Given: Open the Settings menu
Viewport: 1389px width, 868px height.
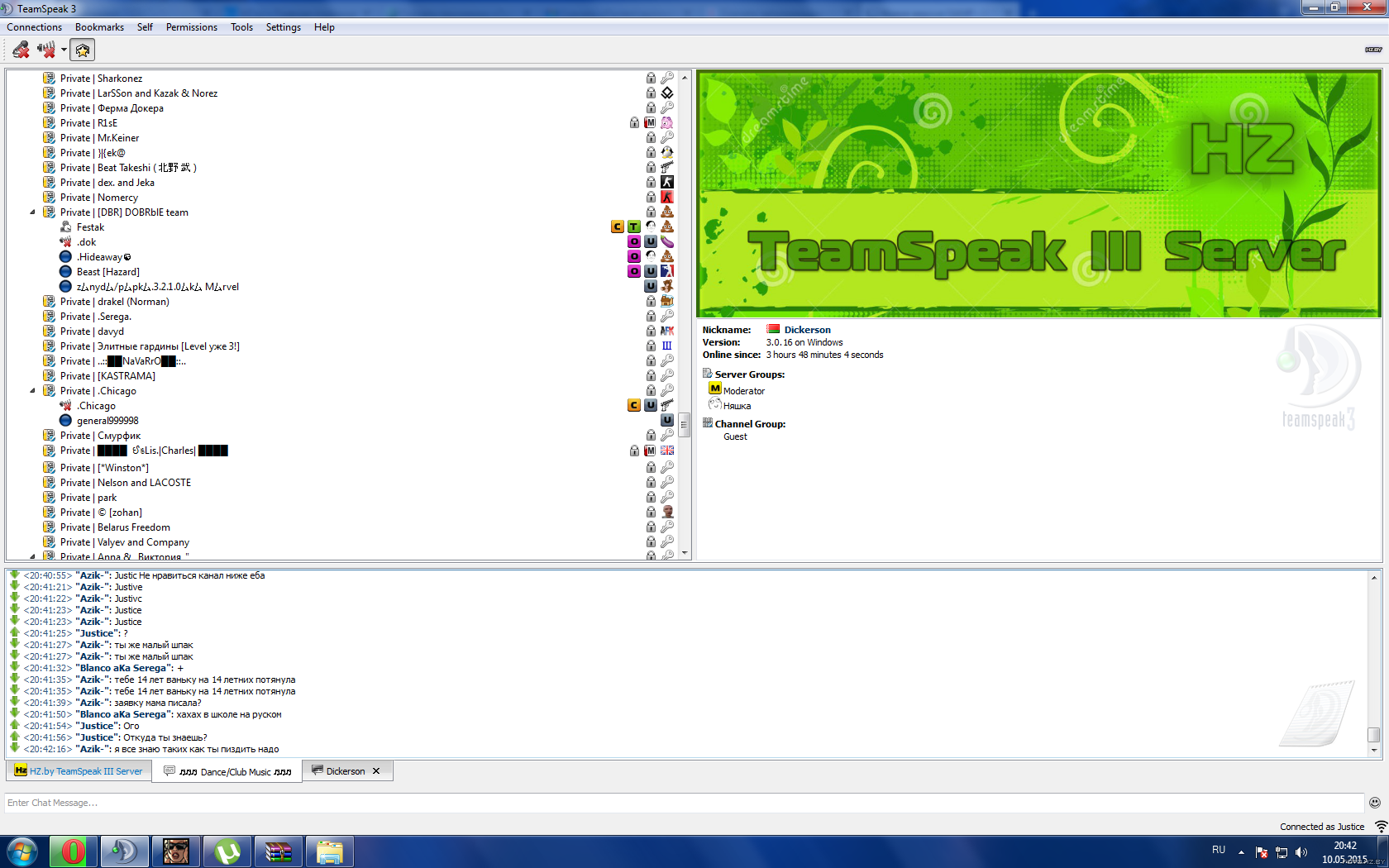Looking at the screenshot, I should [x=284, y=27].
